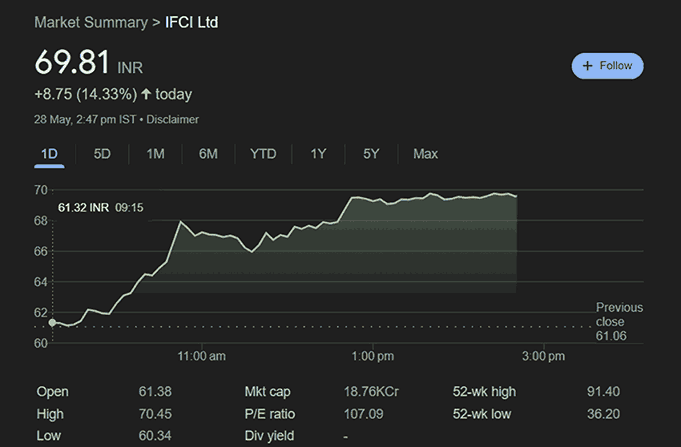Click the 3:00 pm axis label
The height and width of the screenshot is (447, 681).
click(543, 356)
